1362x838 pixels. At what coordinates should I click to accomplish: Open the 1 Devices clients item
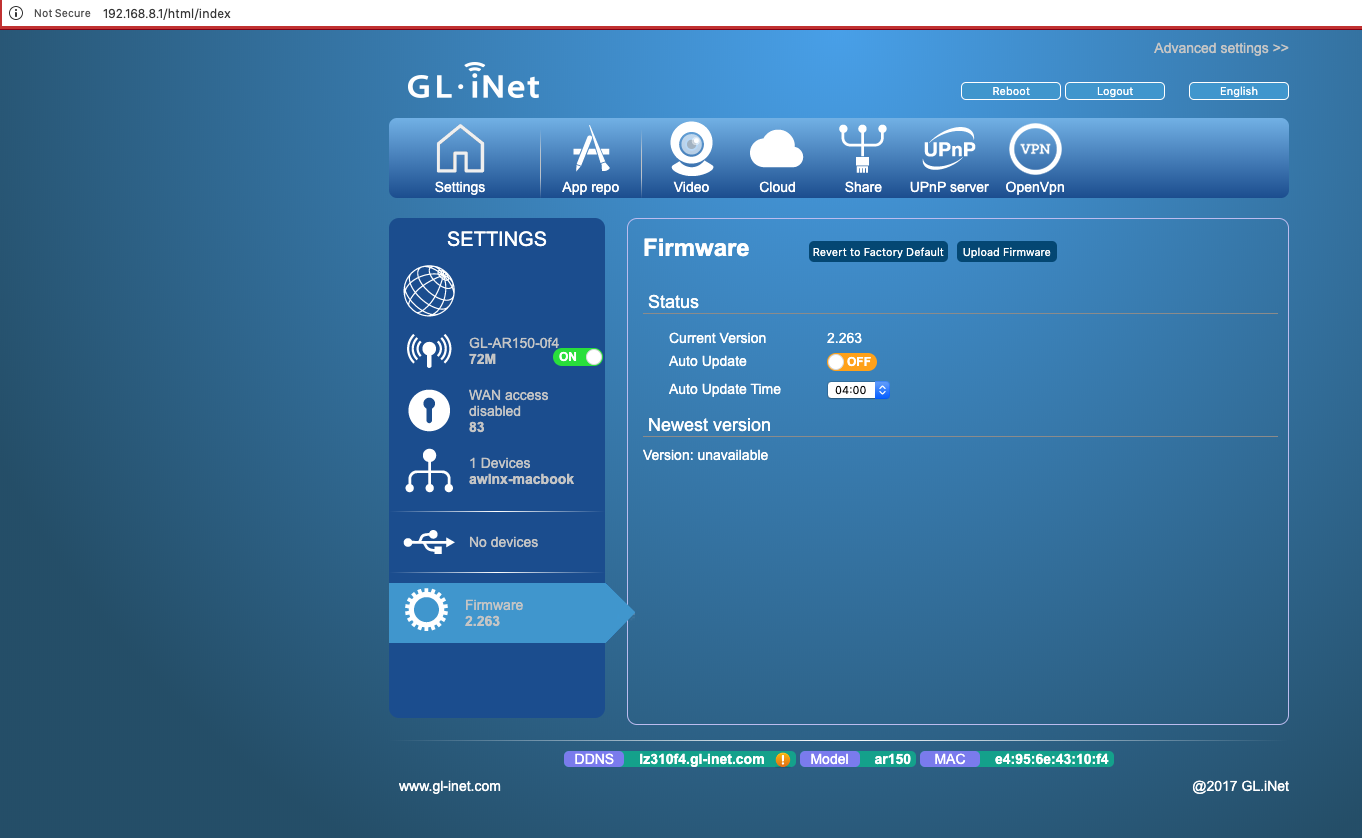pos(496,471)
